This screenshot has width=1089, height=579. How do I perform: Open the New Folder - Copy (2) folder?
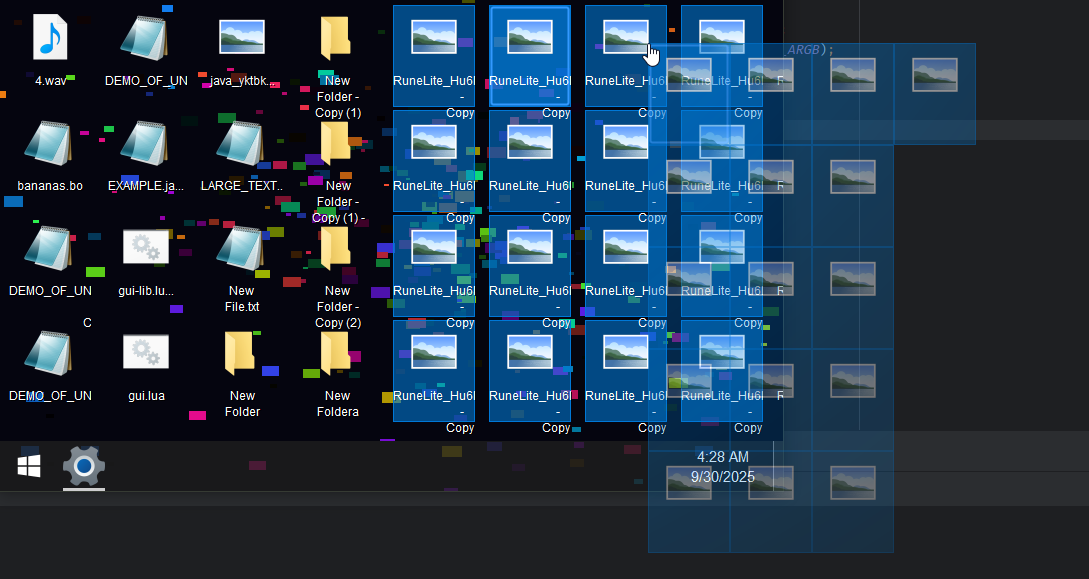click(x=337, y=250)
